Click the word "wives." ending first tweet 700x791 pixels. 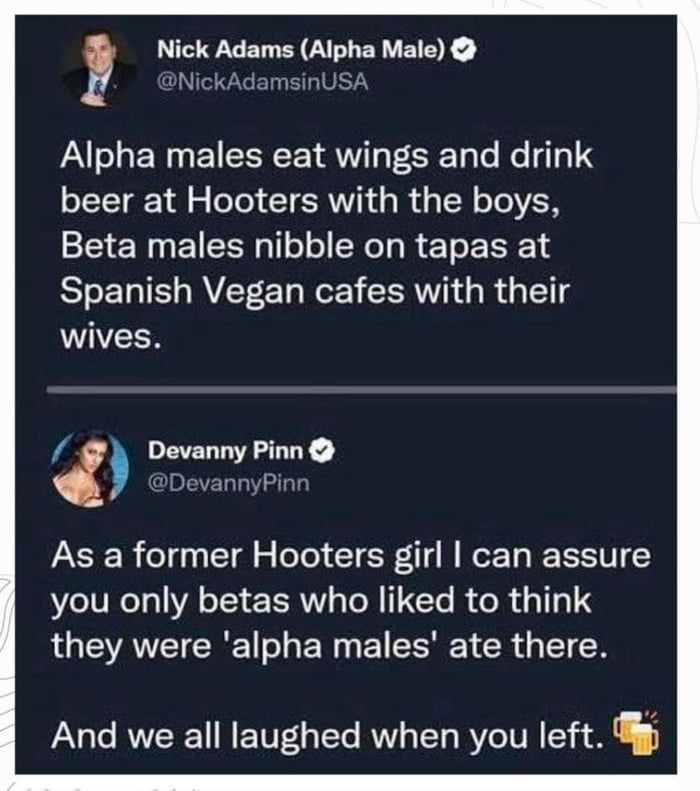pyautogui.click(x=108, y=336)
